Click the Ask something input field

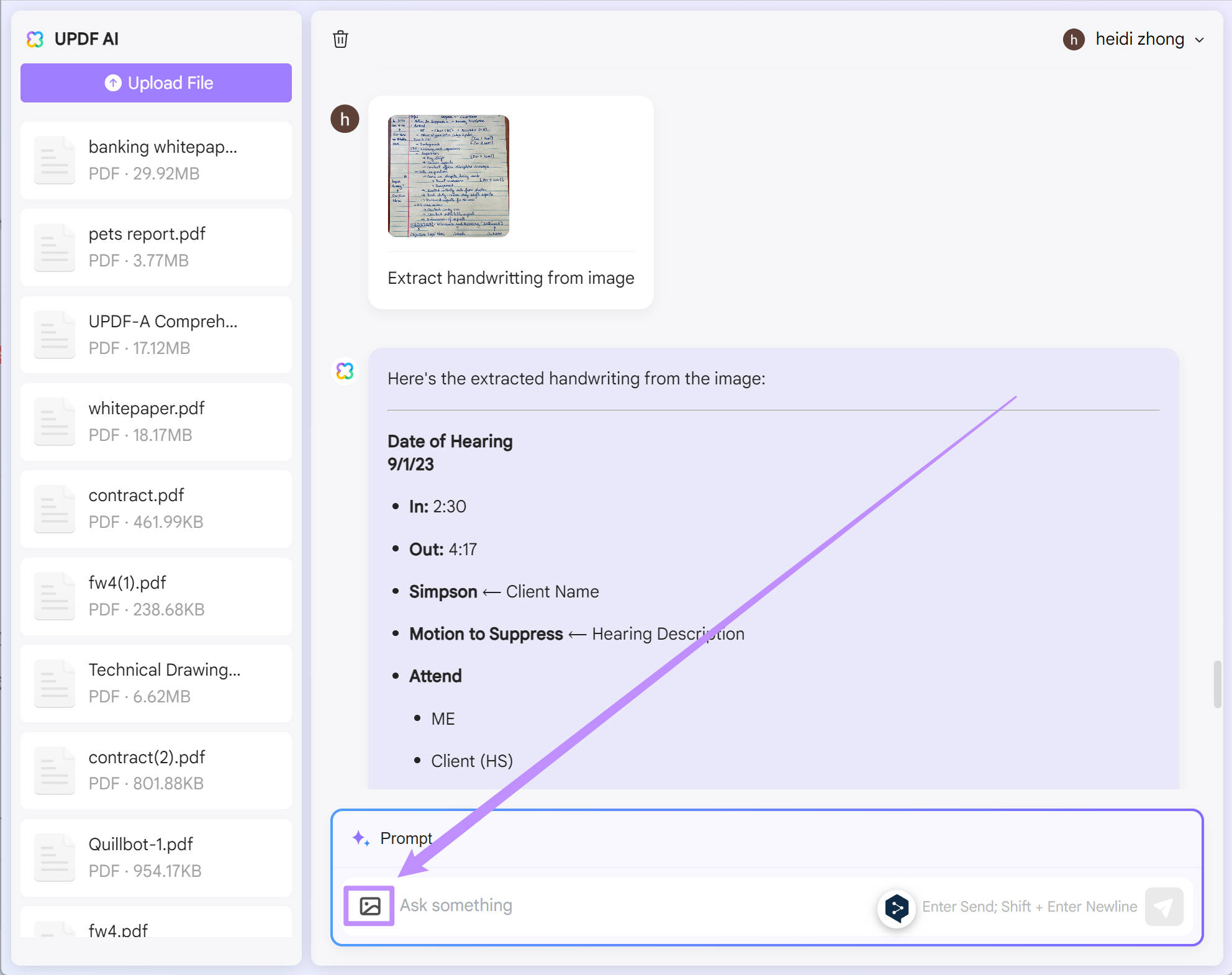pyautogui.click(x=633, y=906)
